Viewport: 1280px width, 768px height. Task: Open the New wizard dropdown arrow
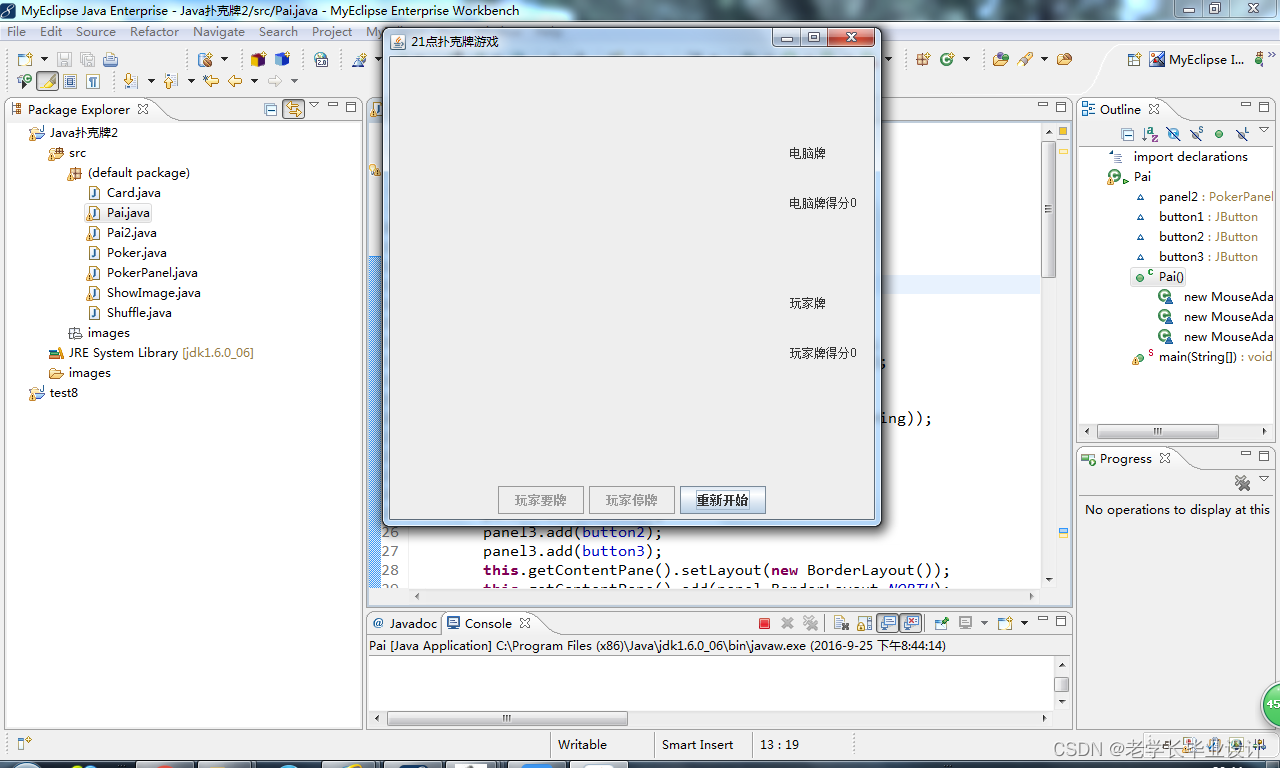[44, 59]
